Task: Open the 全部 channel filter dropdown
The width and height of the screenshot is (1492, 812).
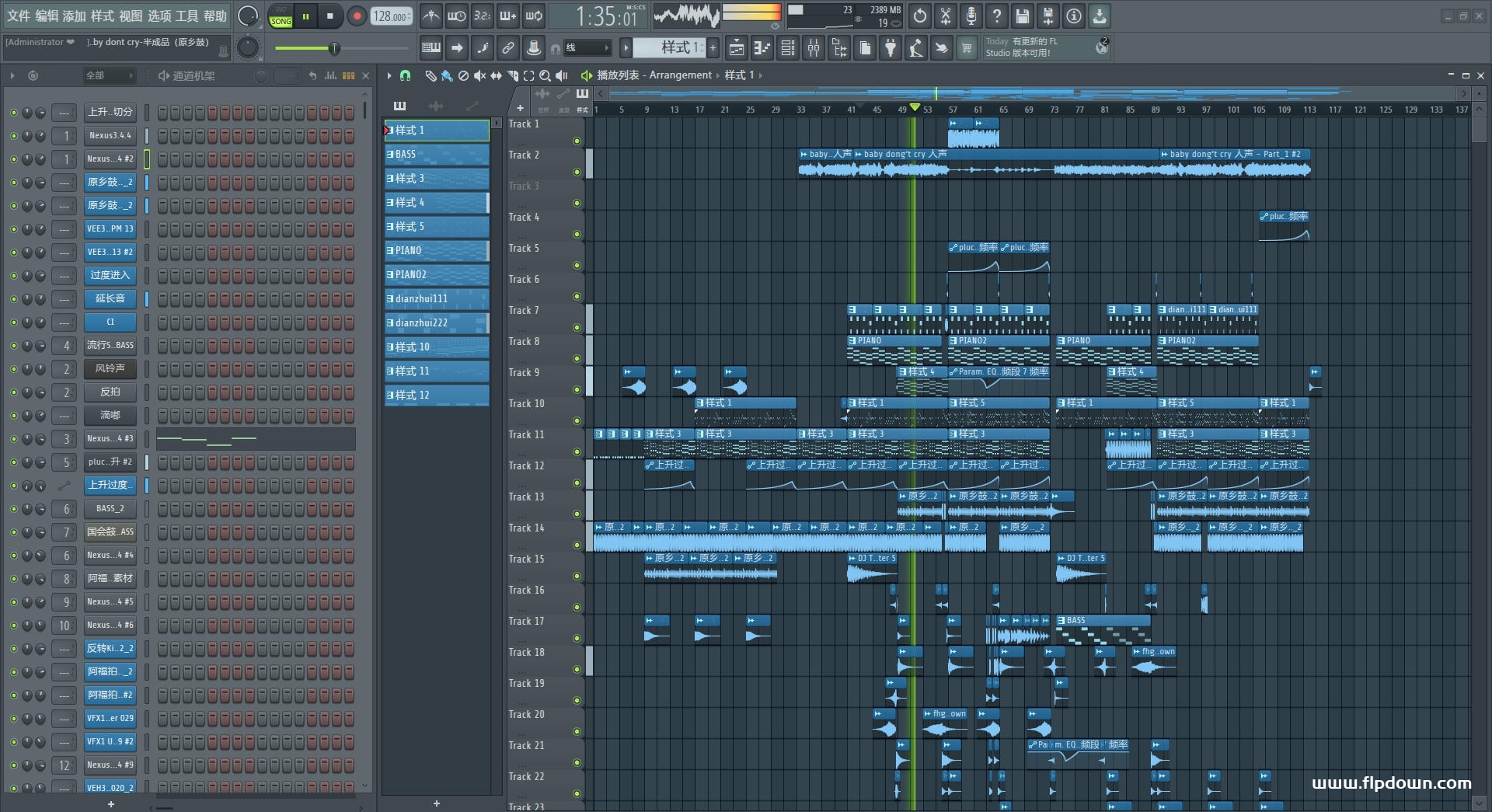Action: point(109,75)
